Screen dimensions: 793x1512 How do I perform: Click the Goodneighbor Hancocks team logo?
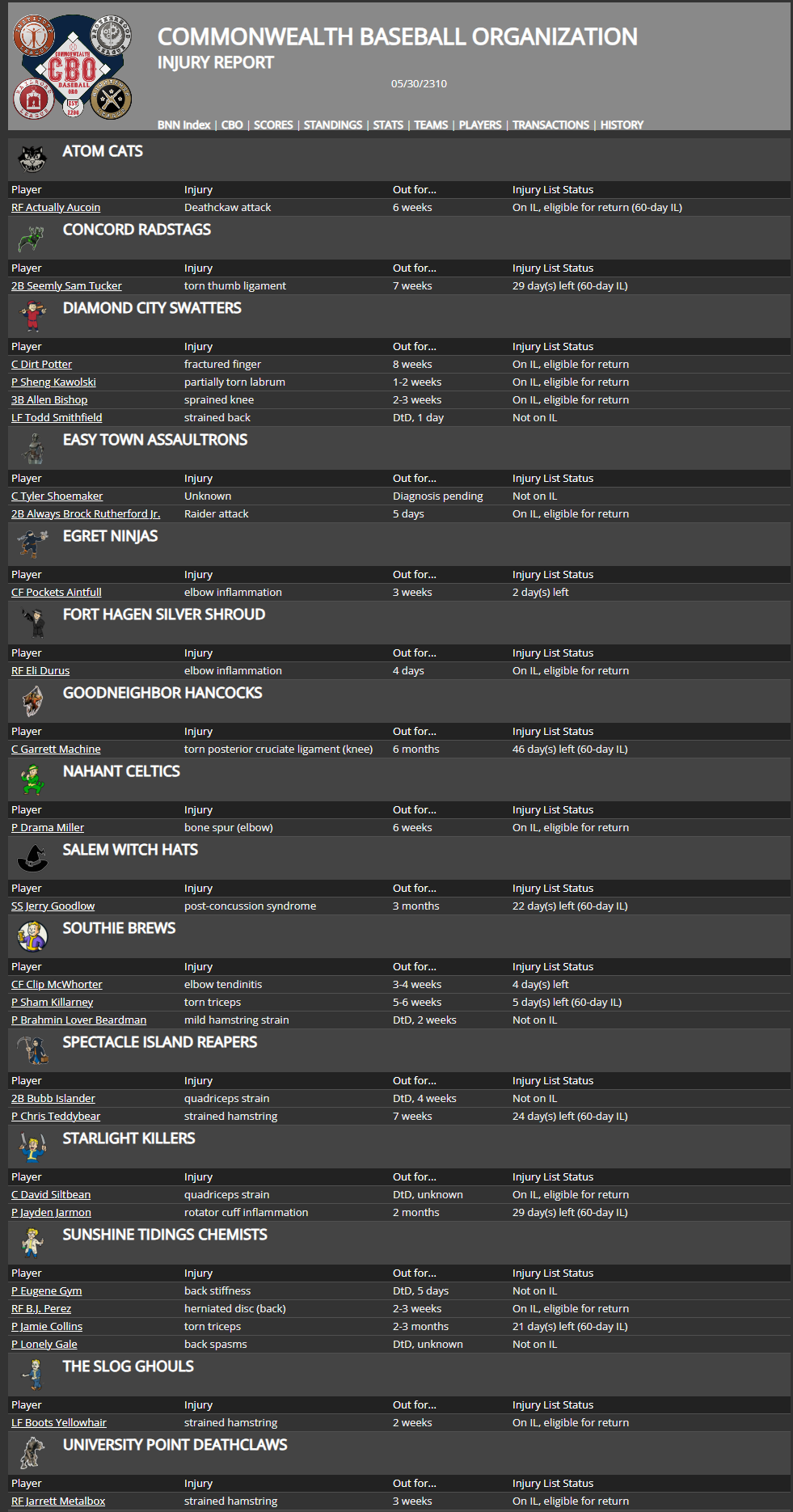(32, 701)
